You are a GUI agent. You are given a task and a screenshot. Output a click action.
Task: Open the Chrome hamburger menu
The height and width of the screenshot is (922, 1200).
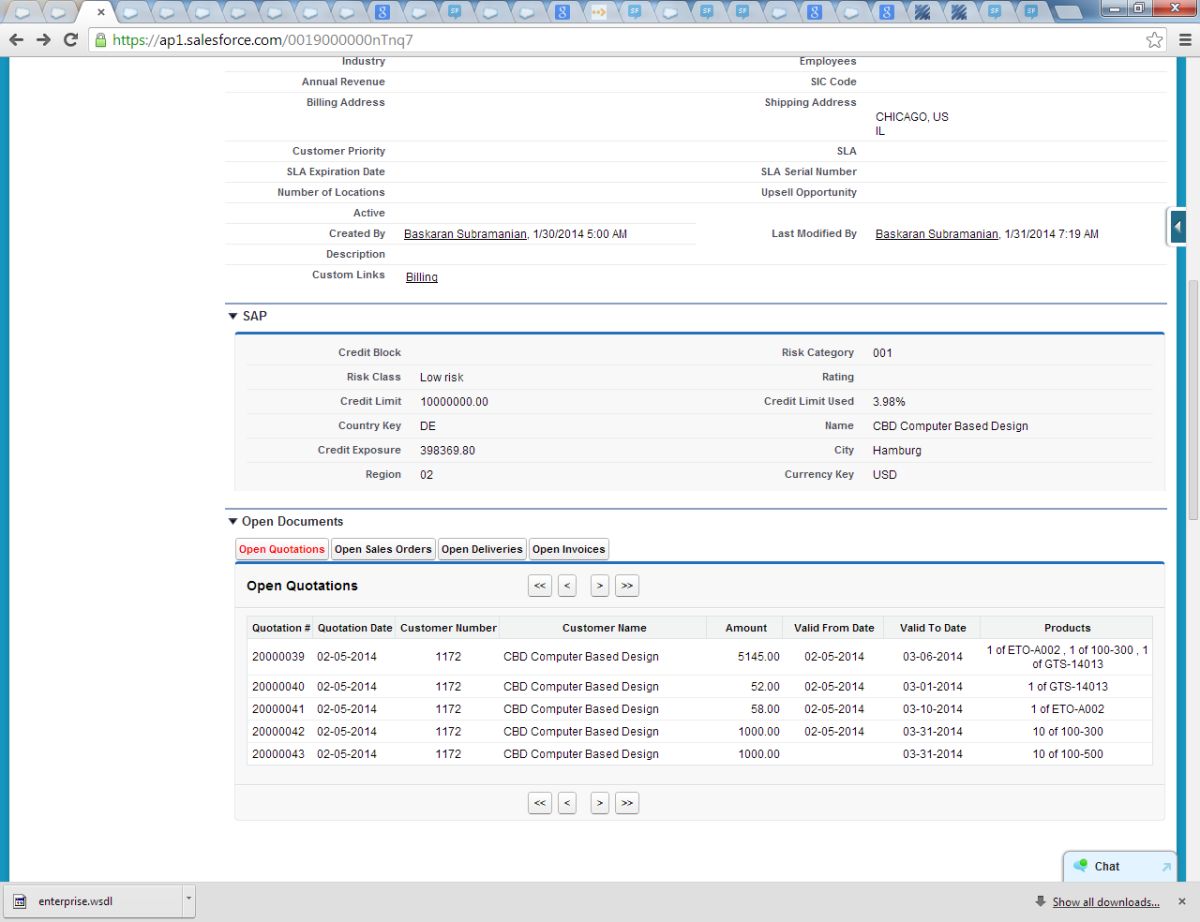[1184, 40]
